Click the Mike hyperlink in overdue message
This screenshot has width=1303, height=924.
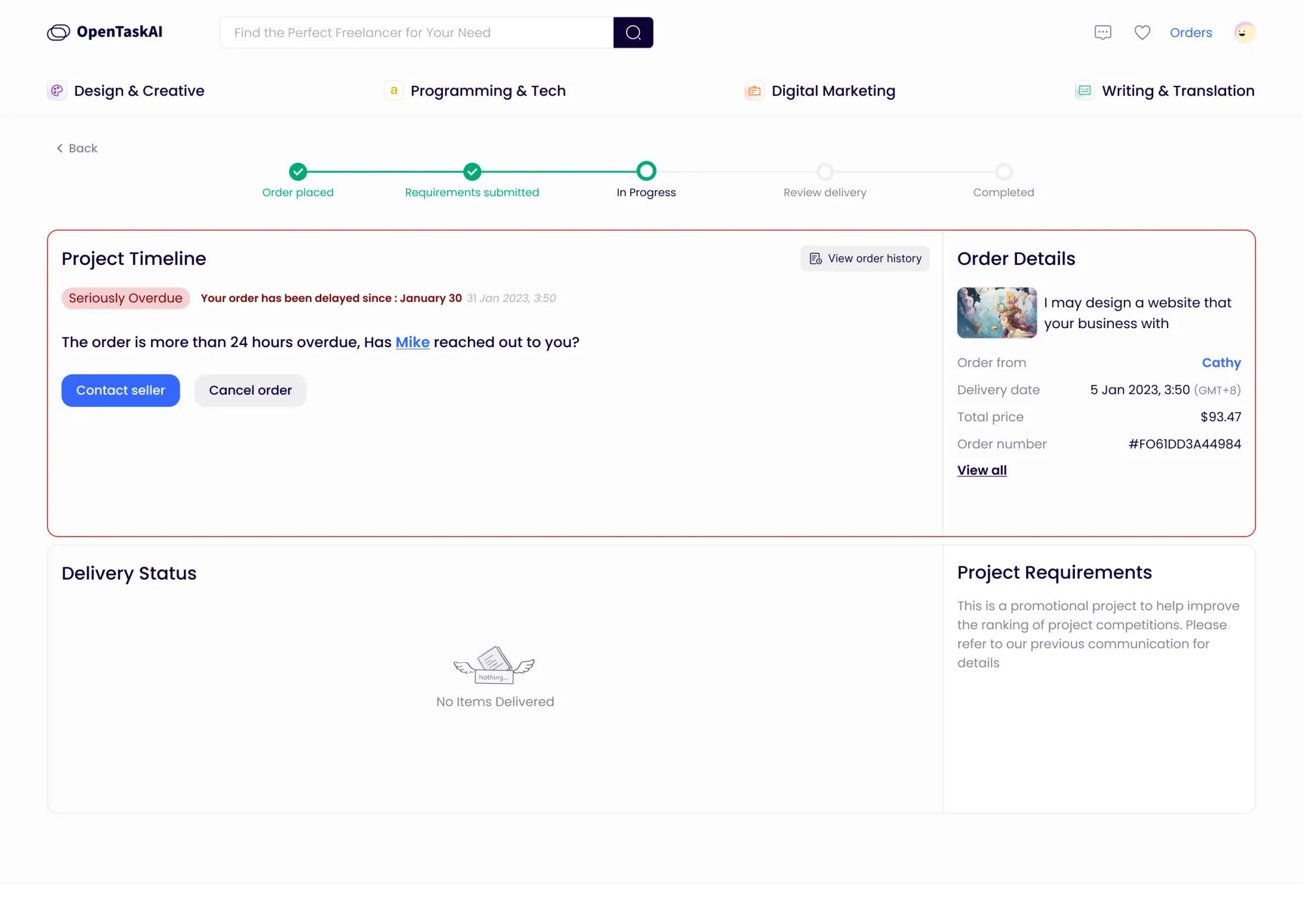[412, 341]
